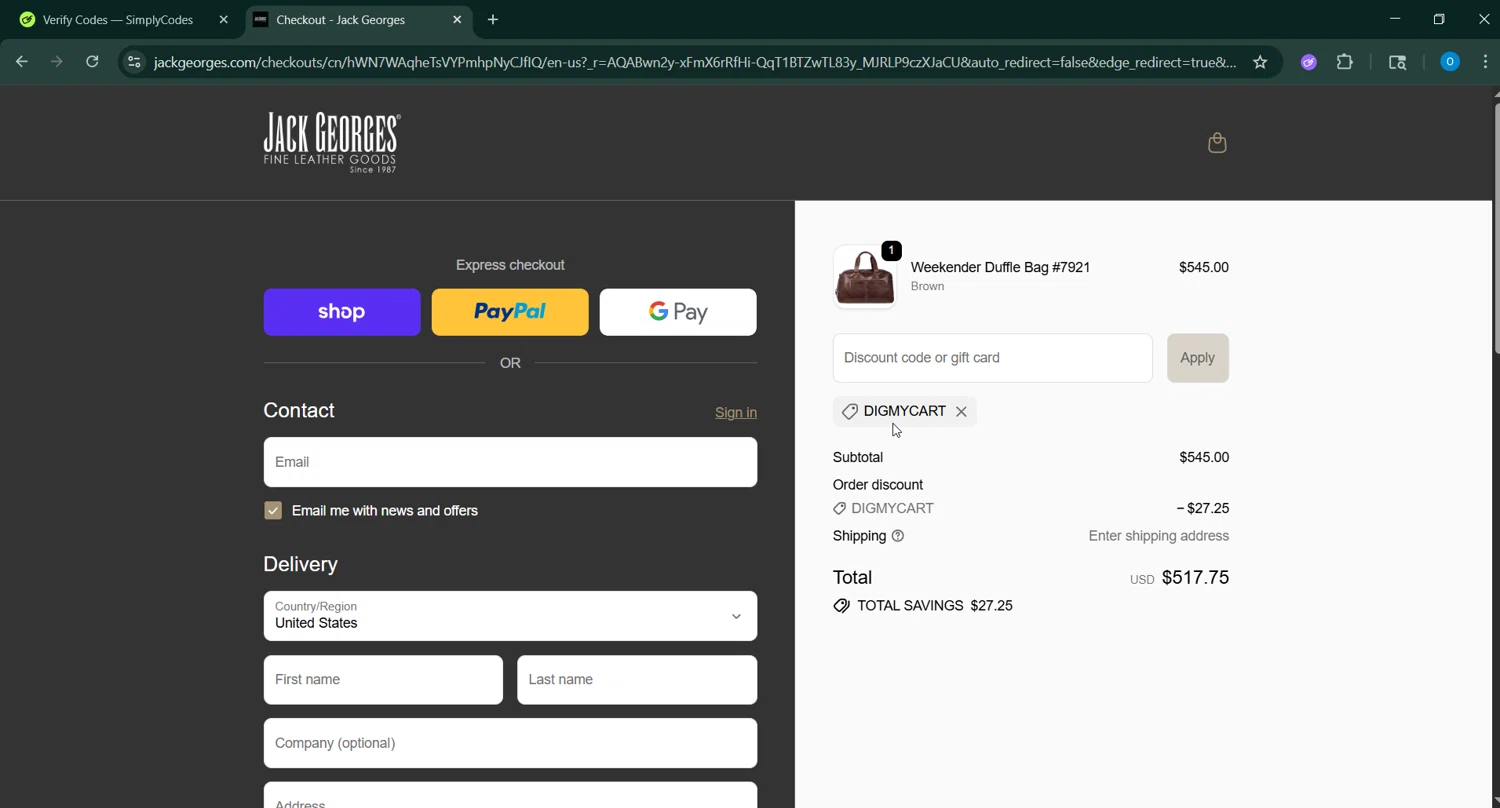This screenshot has width=1500, height=808.
Task: Click the Last name field
Action: [637, 680]
